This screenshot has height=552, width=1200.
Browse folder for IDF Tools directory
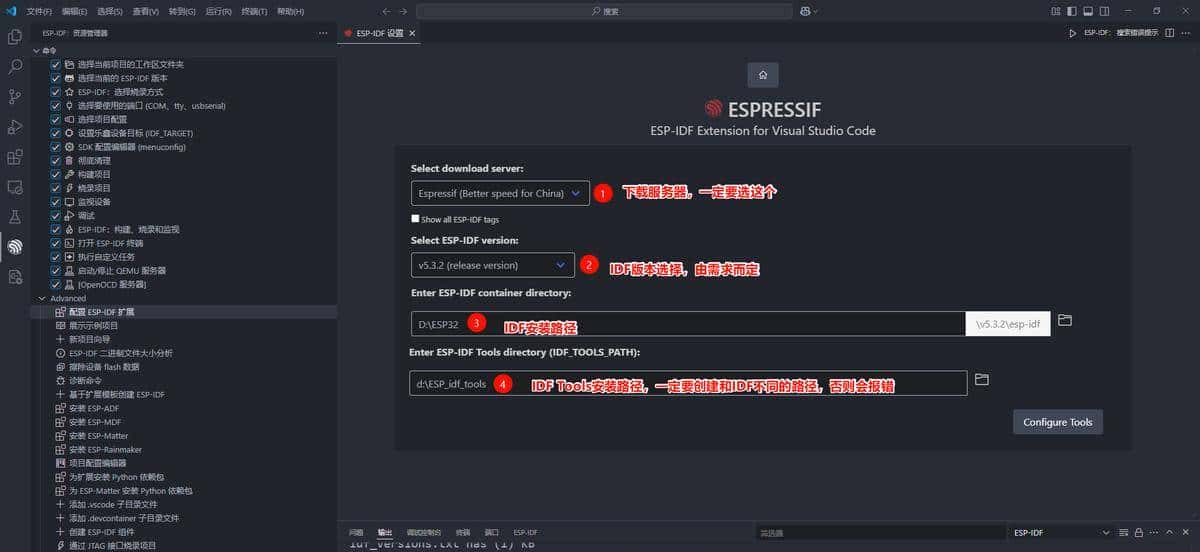(x=982, y=379)
